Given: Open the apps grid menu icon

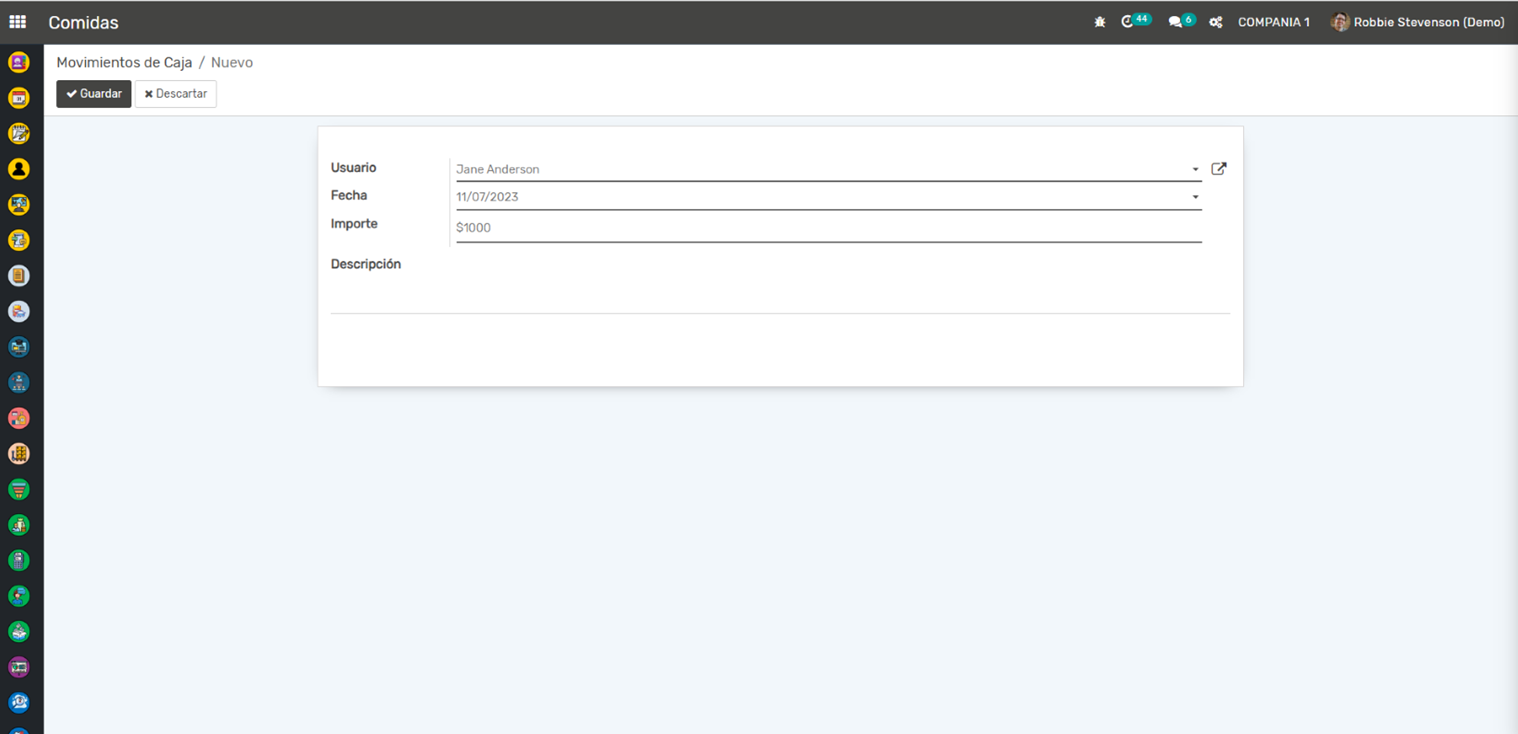Looking at the screenshot, I should (x=18, y=22).
